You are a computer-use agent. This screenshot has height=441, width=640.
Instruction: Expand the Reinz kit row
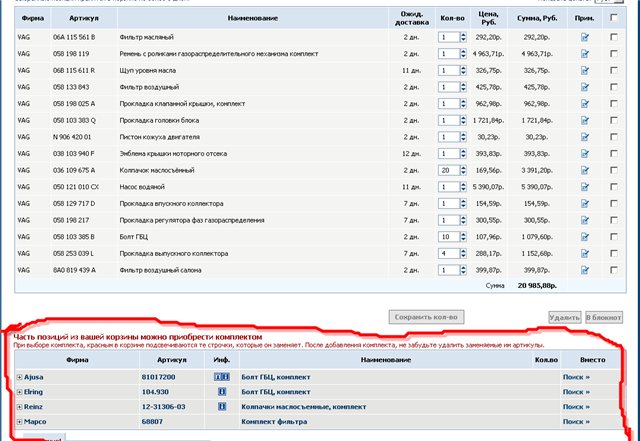[19, 407]
